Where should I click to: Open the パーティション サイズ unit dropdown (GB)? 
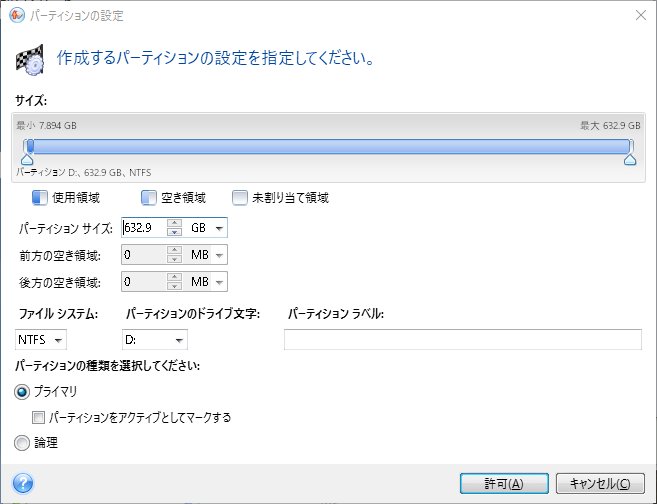pyautogui.click(x=219, y=228)
